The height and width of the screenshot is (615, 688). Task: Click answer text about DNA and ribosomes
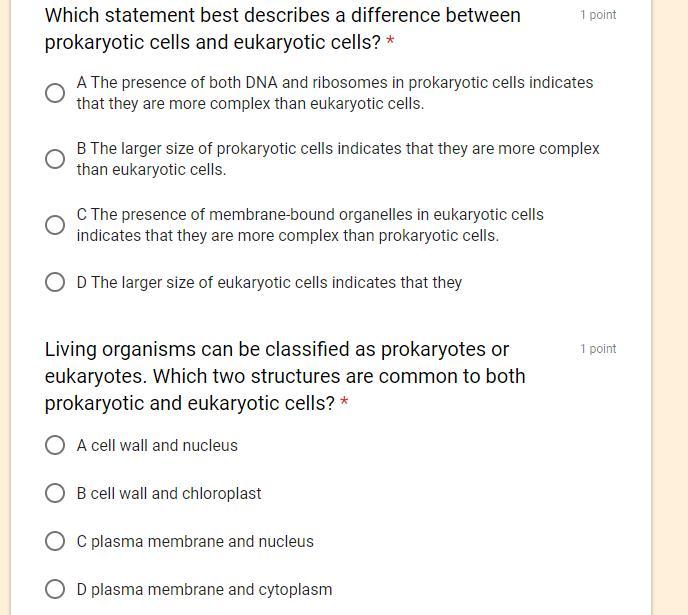pos(335,93)
